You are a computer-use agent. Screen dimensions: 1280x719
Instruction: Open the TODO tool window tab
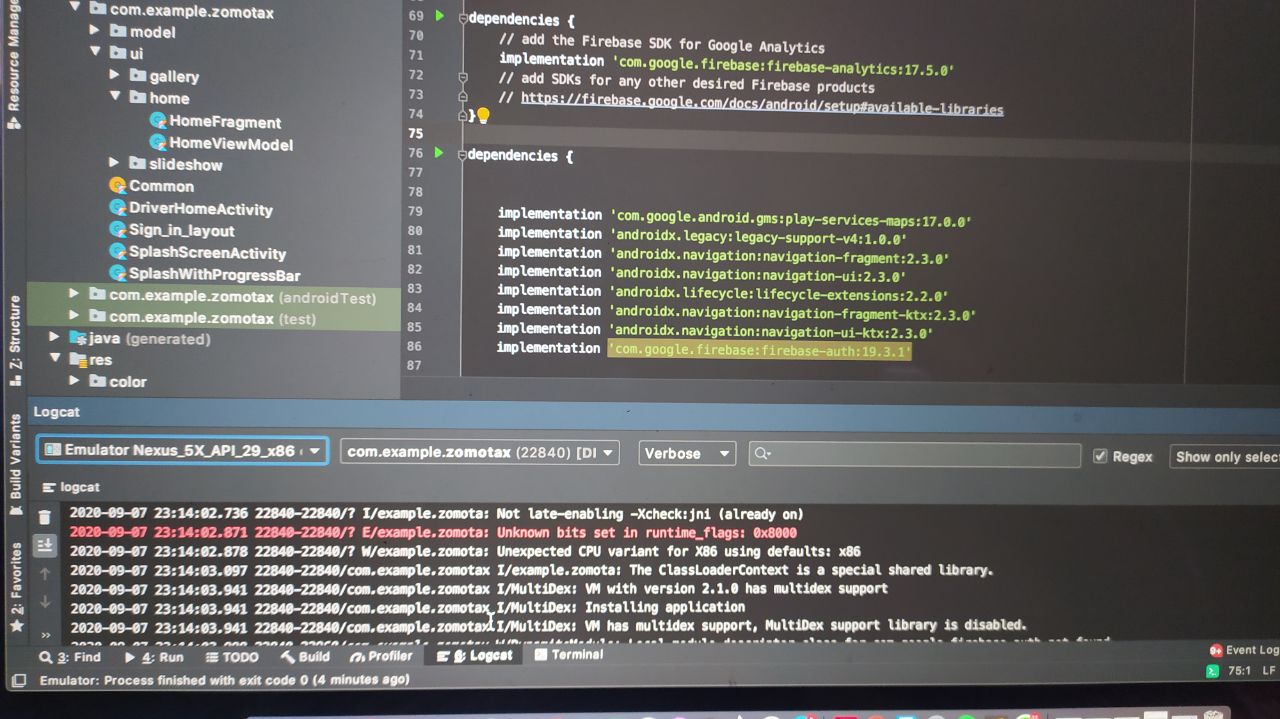232,657
